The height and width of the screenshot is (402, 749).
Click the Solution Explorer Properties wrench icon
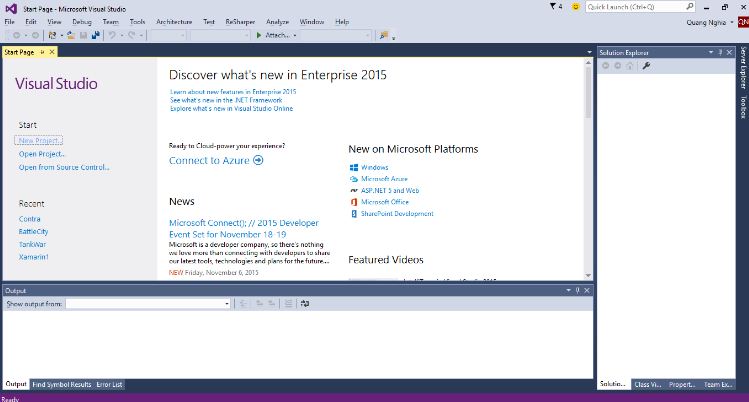click(647, 65)
